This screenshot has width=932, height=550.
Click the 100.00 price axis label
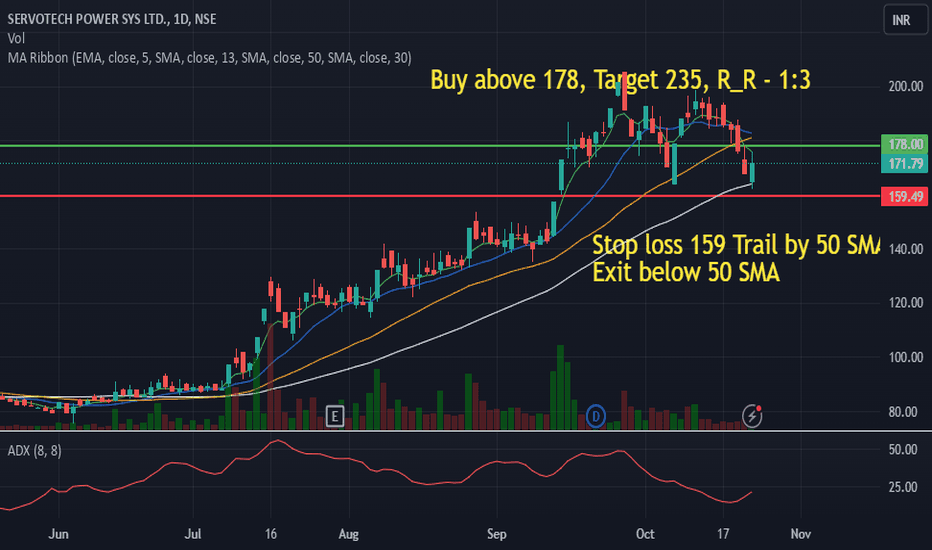(905, 357)
